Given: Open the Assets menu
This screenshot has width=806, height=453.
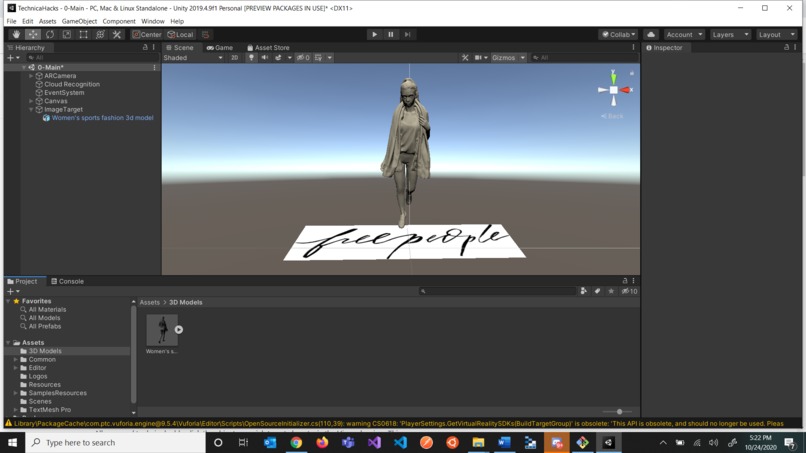Looking at the screenshot, I should 47,21.
